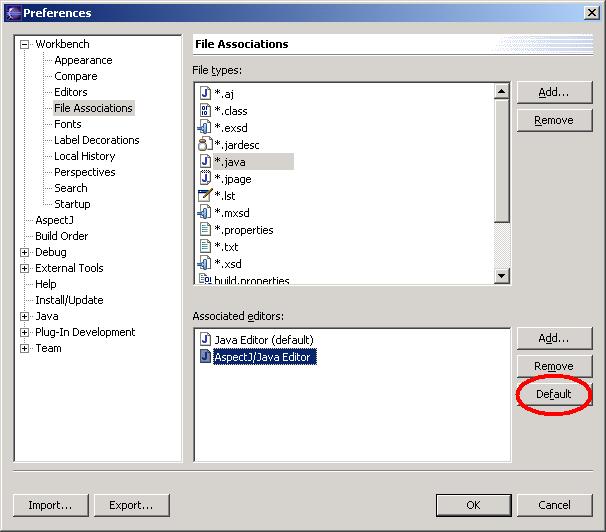Click the Cancel button
This screenshot has width=606, height=532.
tap(554, 505)
